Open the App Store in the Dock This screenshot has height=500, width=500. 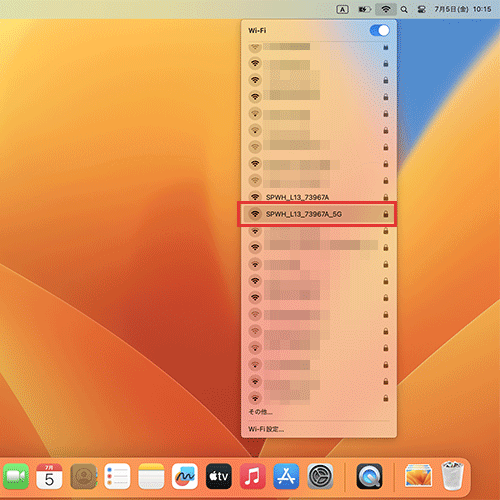pyautogui.click(x=286, y=476)
